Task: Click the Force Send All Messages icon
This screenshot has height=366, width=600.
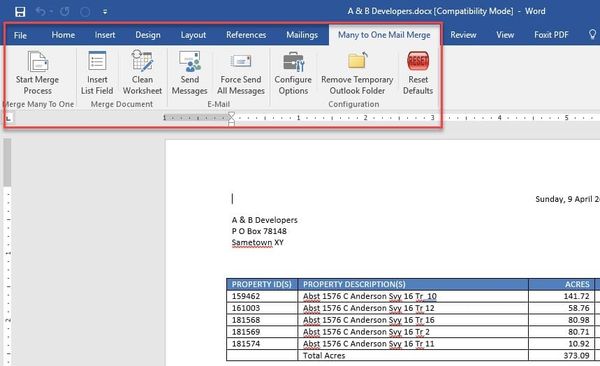Action: [x=241, y=61]
